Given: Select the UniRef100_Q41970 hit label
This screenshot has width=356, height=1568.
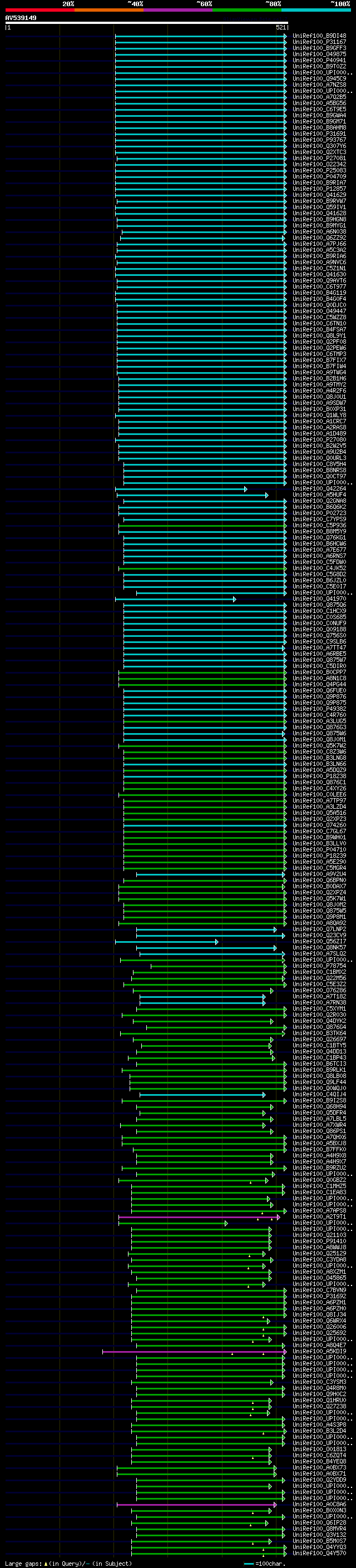Looking at the screenshot, I should click(x=319, y=599).
